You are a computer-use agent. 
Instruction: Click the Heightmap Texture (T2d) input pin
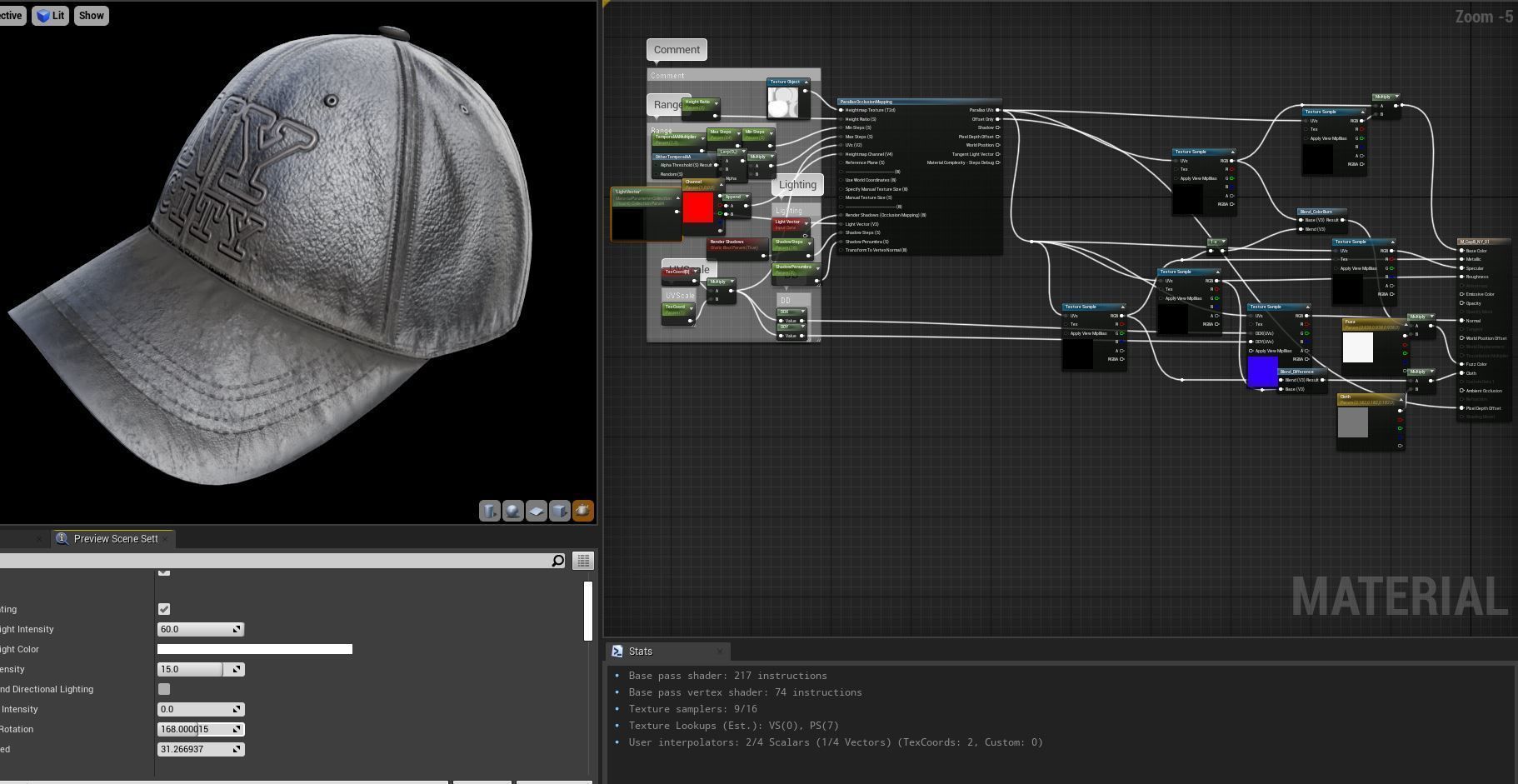(x=841, y=110)
